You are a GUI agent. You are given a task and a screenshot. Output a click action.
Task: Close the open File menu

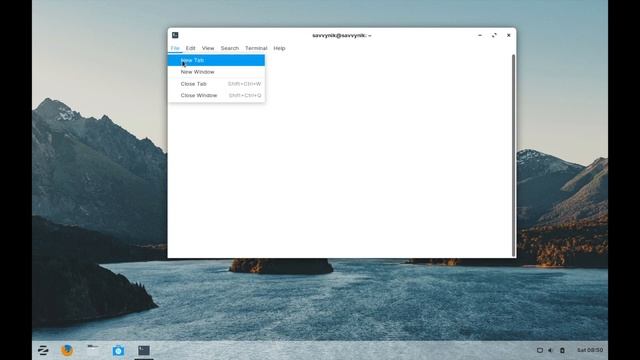[175, 48]
